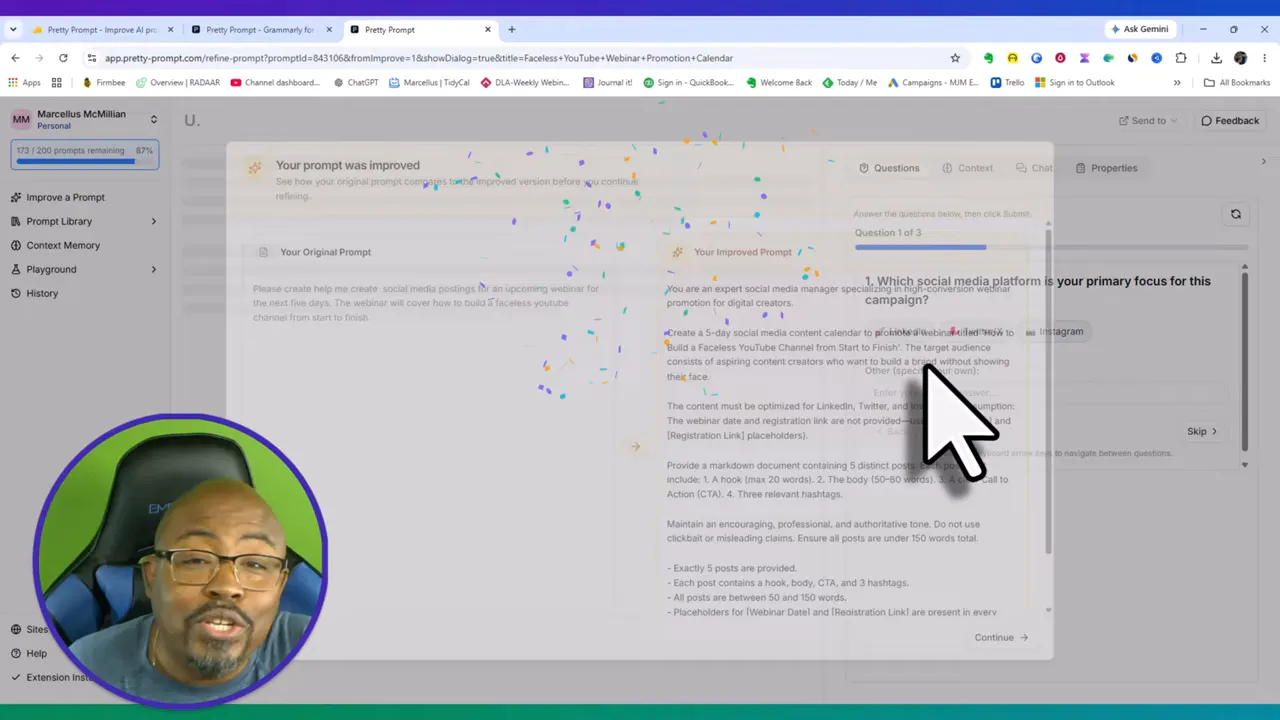Click the site information icon in address bar
Viewport: 1280px width, 720px height.
click(92, 58)
